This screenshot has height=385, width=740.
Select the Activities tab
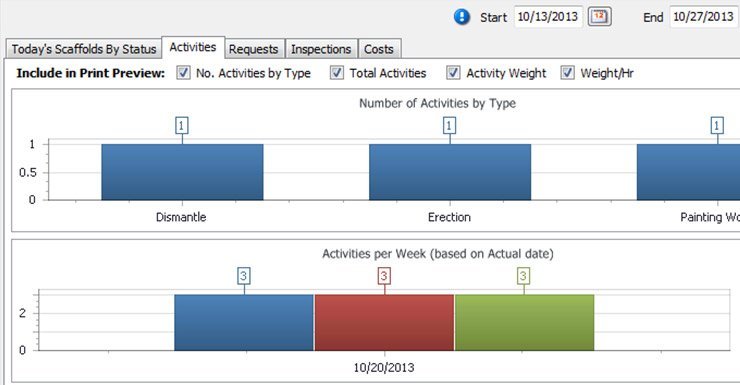[x=193, y=47]
